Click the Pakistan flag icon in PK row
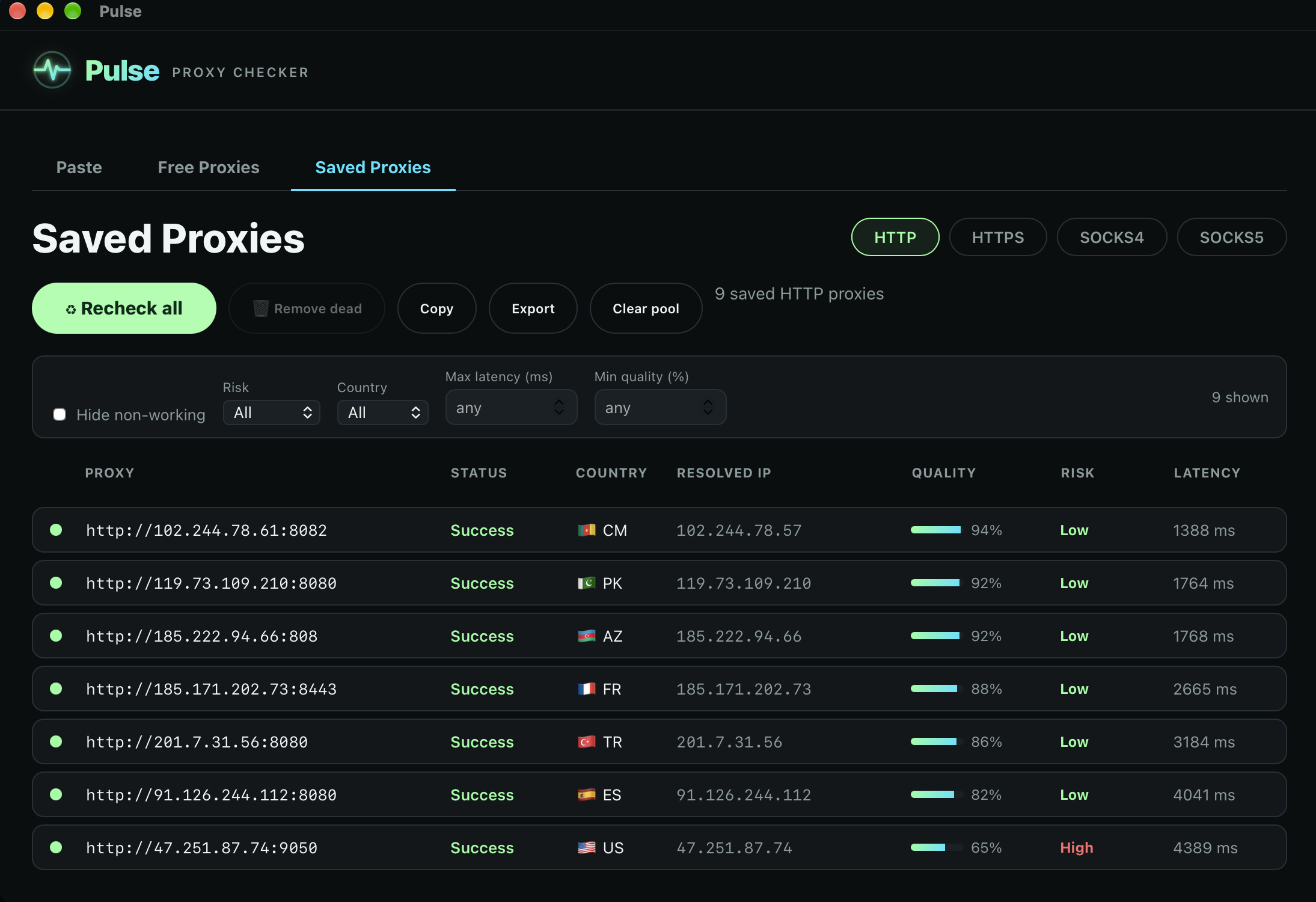The height and width of the screenshot is (902, 1316). (x=586, y=583)
